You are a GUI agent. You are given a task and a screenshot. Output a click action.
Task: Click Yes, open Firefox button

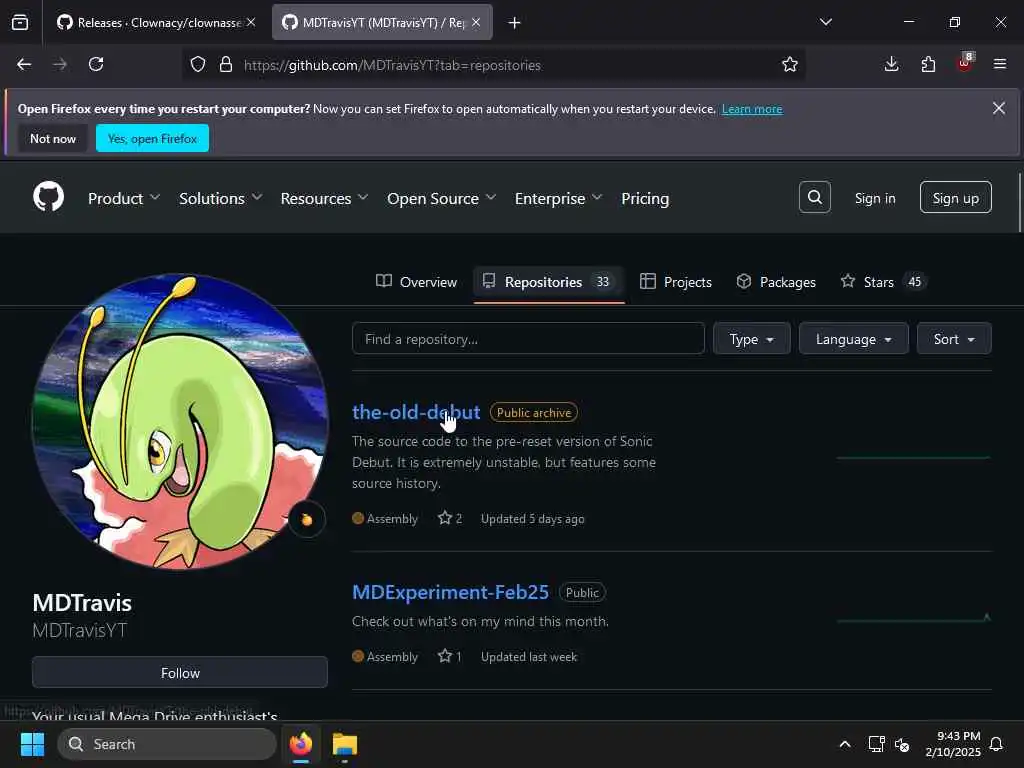tap(152, 138)
